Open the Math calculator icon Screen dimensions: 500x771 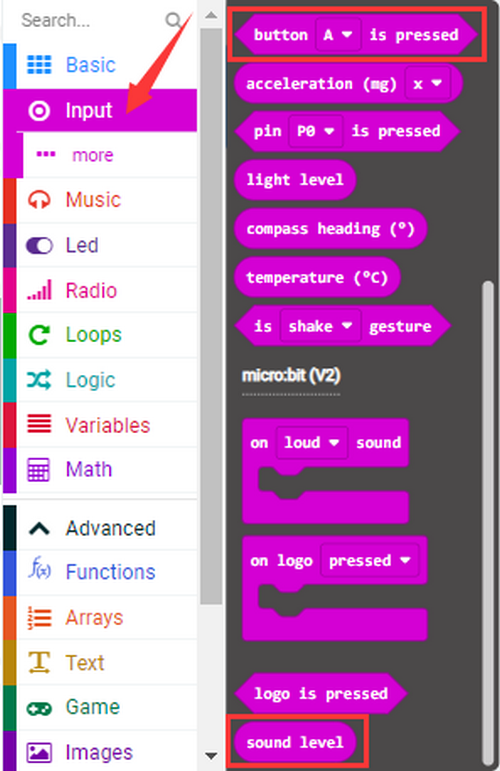38,470
